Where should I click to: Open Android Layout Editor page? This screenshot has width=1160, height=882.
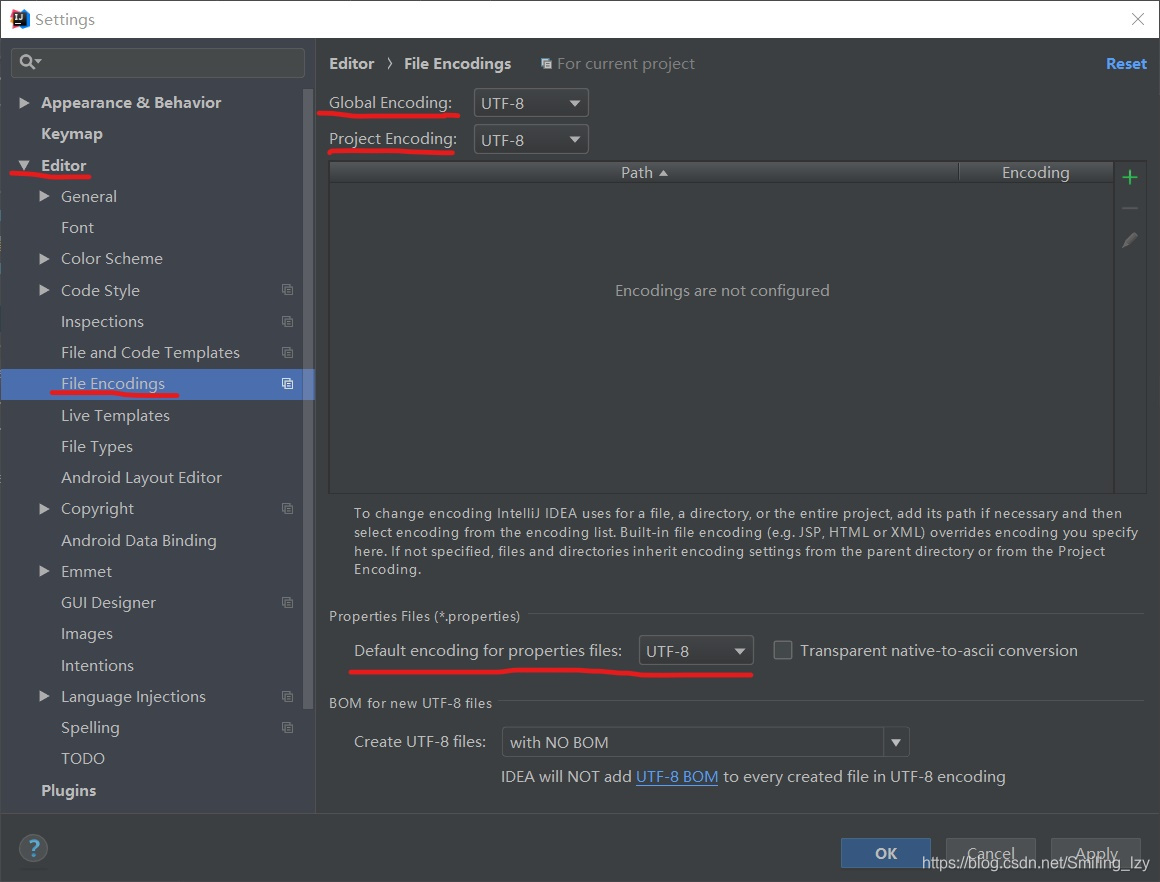(141, 477)
